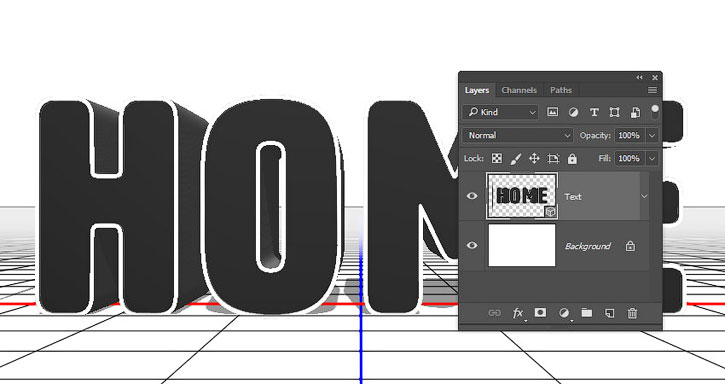This screenshot has width=725, height=384.
Task: Add a layer style (fx)
Action: [x=518, y=313]
